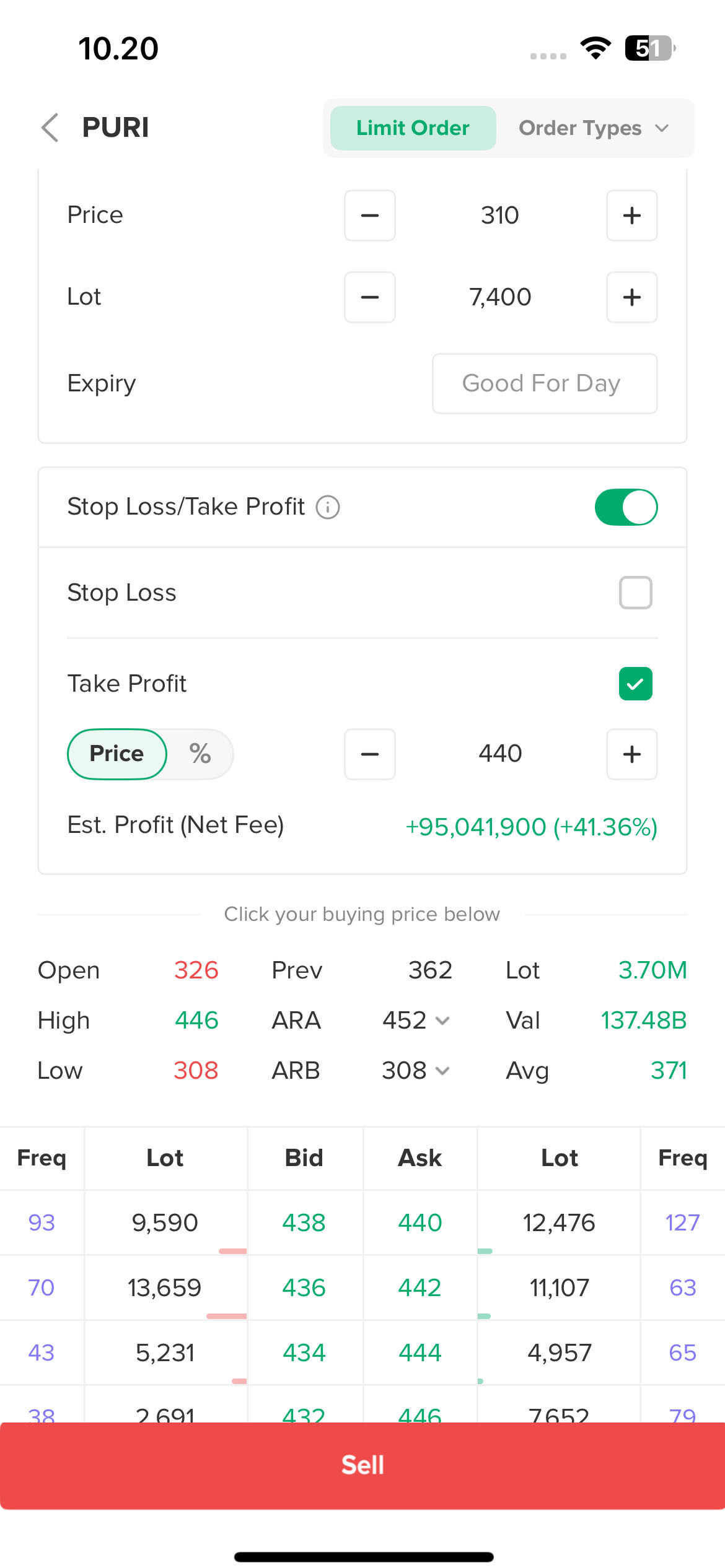Screen dimensions: 725x1568
Task: Open the Stop Loss/Take Profit info icon
Action: coord(328,507)
